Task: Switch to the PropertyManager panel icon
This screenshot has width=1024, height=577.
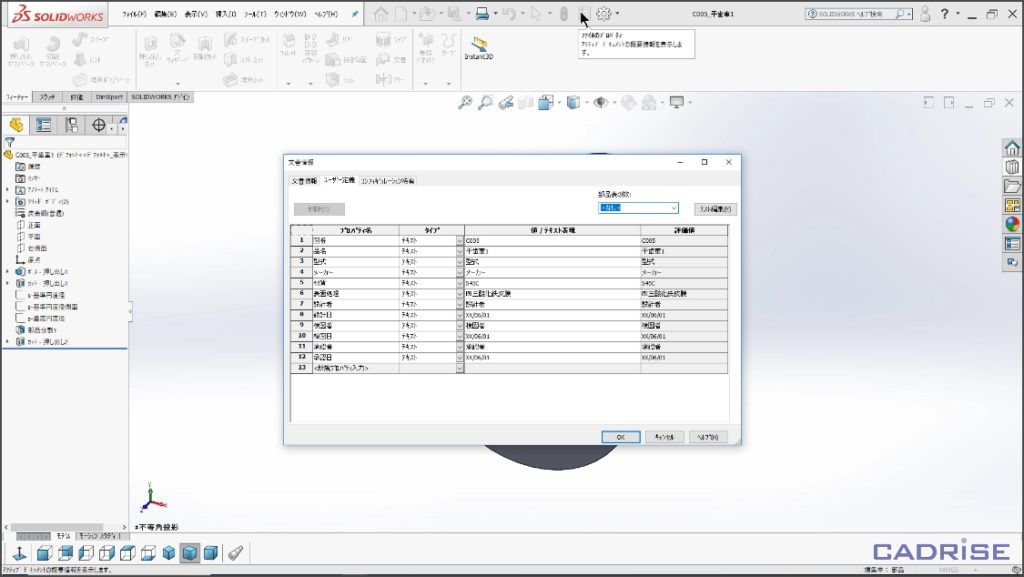Action: (x=43, y=125)
